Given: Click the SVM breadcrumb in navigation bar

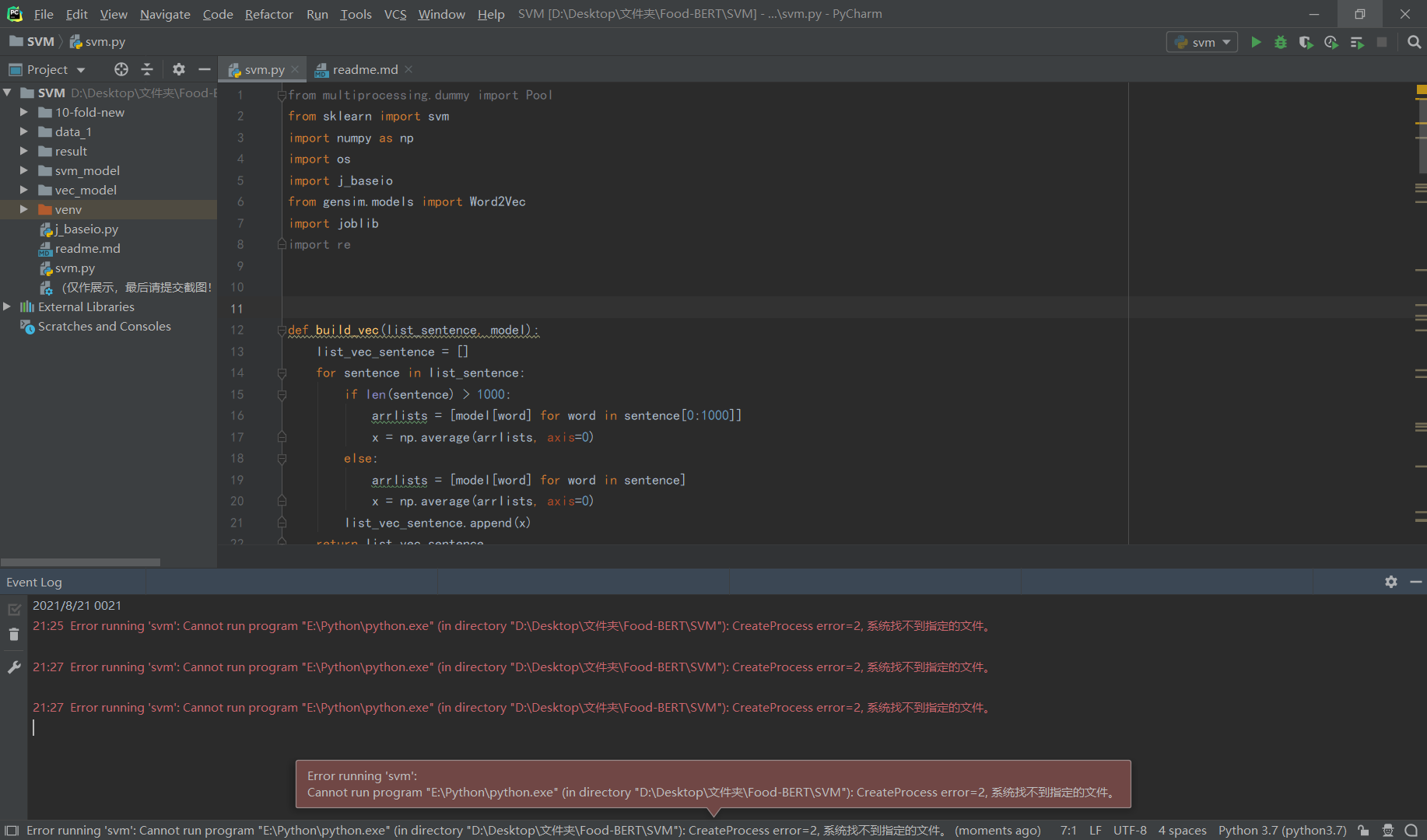Looking at the screenshot, I should (32, 41).
